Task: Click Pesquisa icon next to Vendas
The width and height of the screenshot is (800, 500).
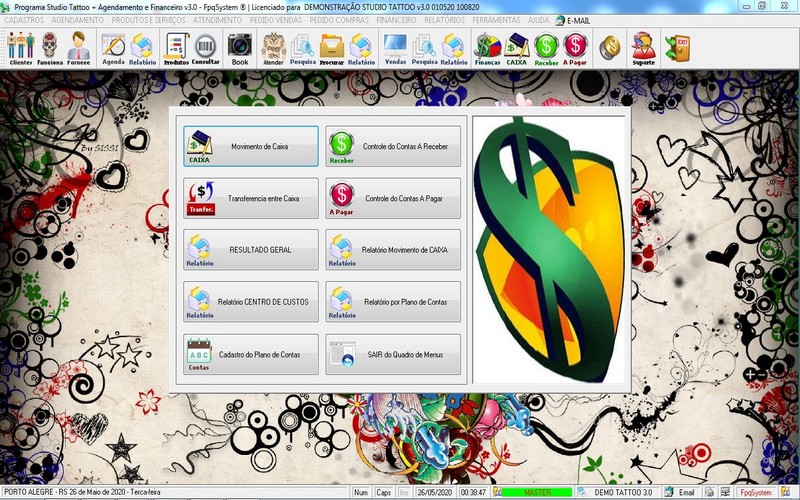Action: (424, 48)
